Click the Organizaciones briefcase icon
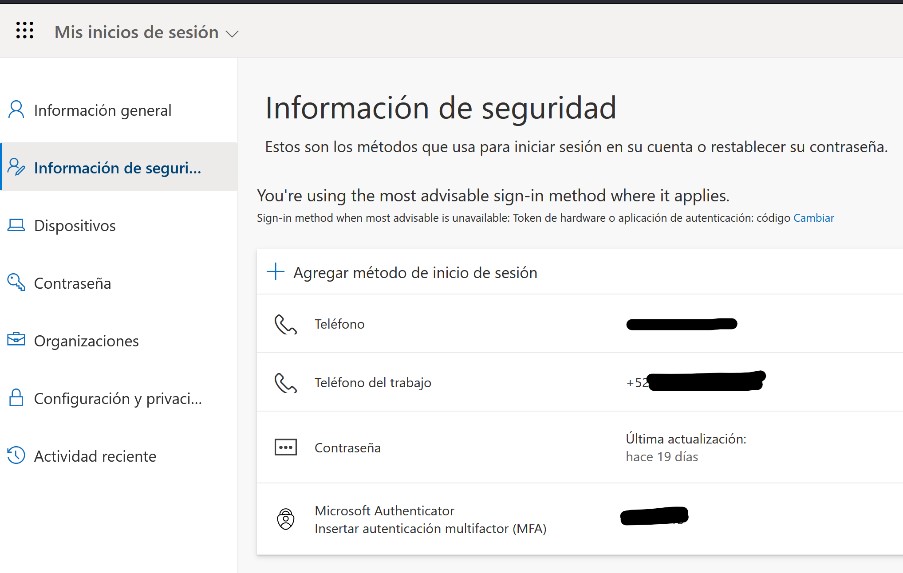The height and width of the screenshot is (573, 903). 16,341
